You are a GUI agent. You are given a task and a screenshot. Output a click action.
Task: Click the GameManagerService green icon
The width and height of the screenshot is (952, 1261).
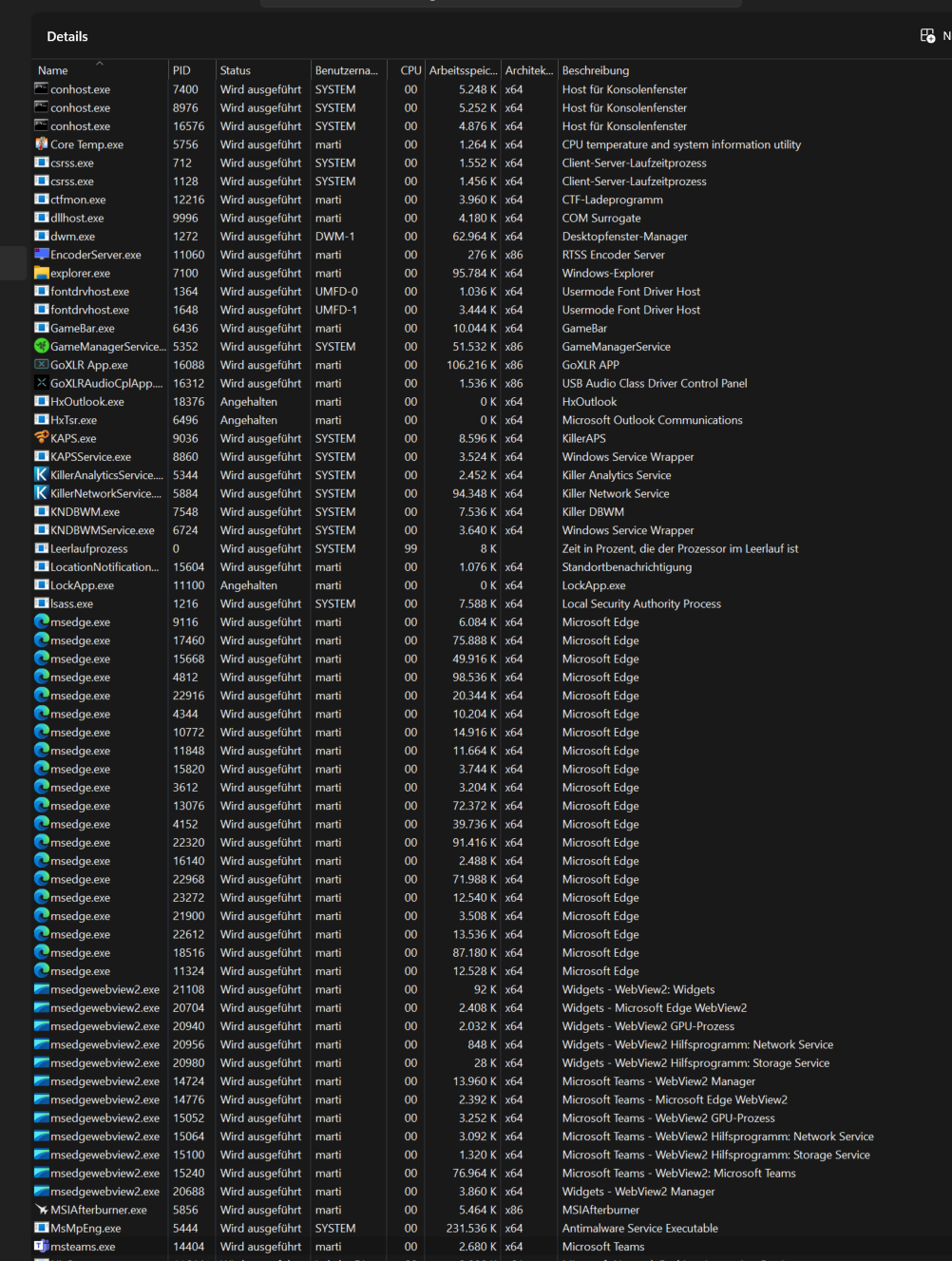(x=41, y=347)
